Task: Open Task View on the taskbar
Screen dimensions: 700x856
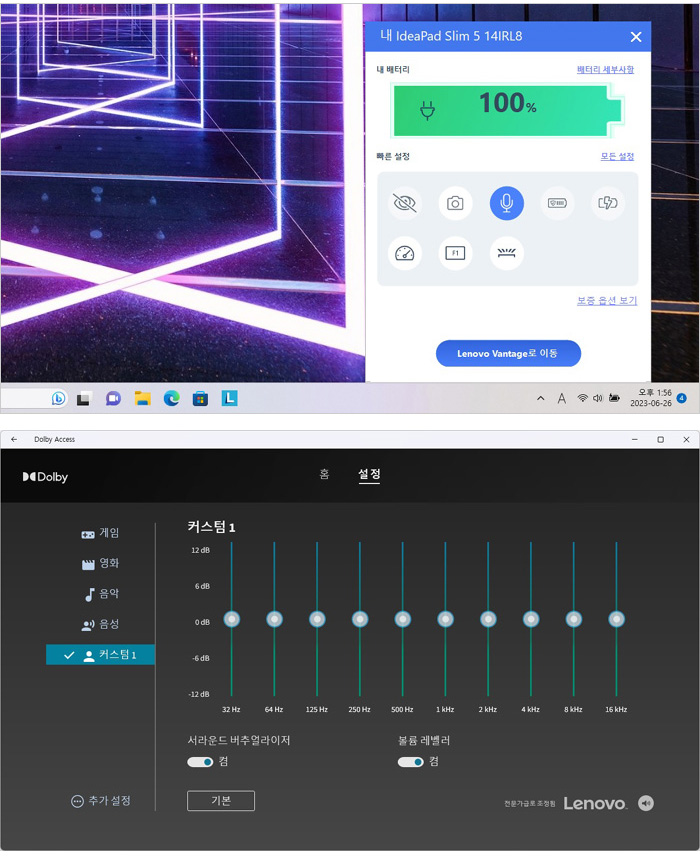Action: tap(83, 399)
